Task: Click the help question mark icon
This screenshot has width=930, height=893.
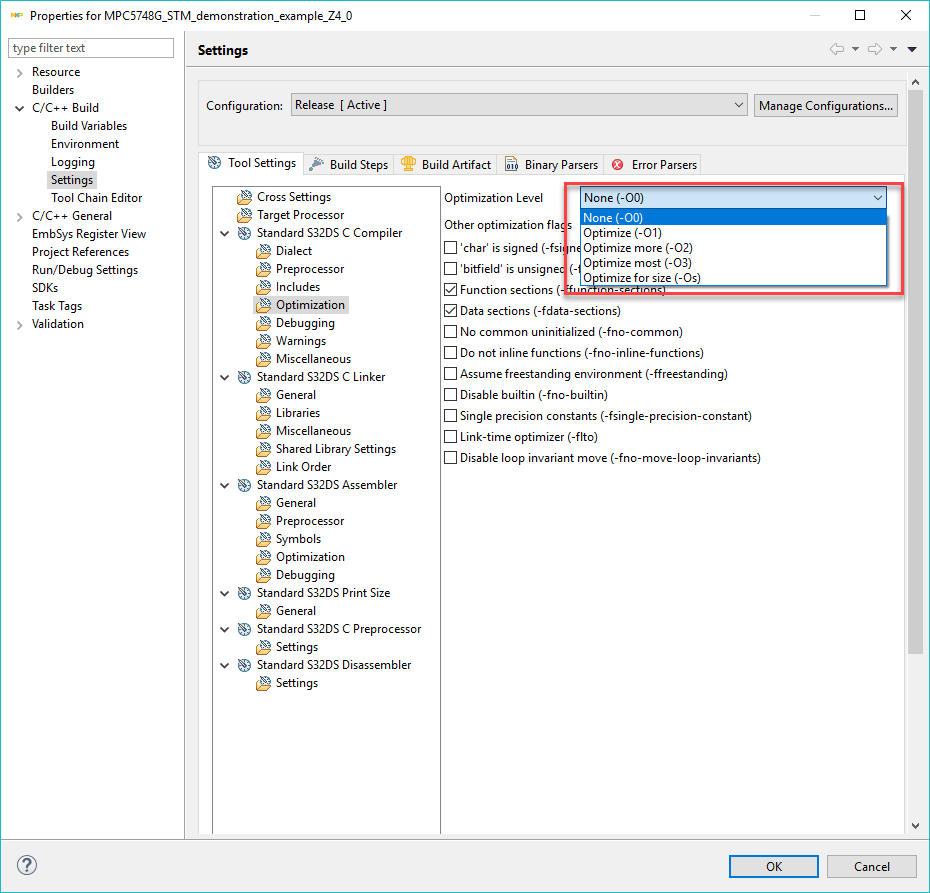Action: tap(27, 865)
